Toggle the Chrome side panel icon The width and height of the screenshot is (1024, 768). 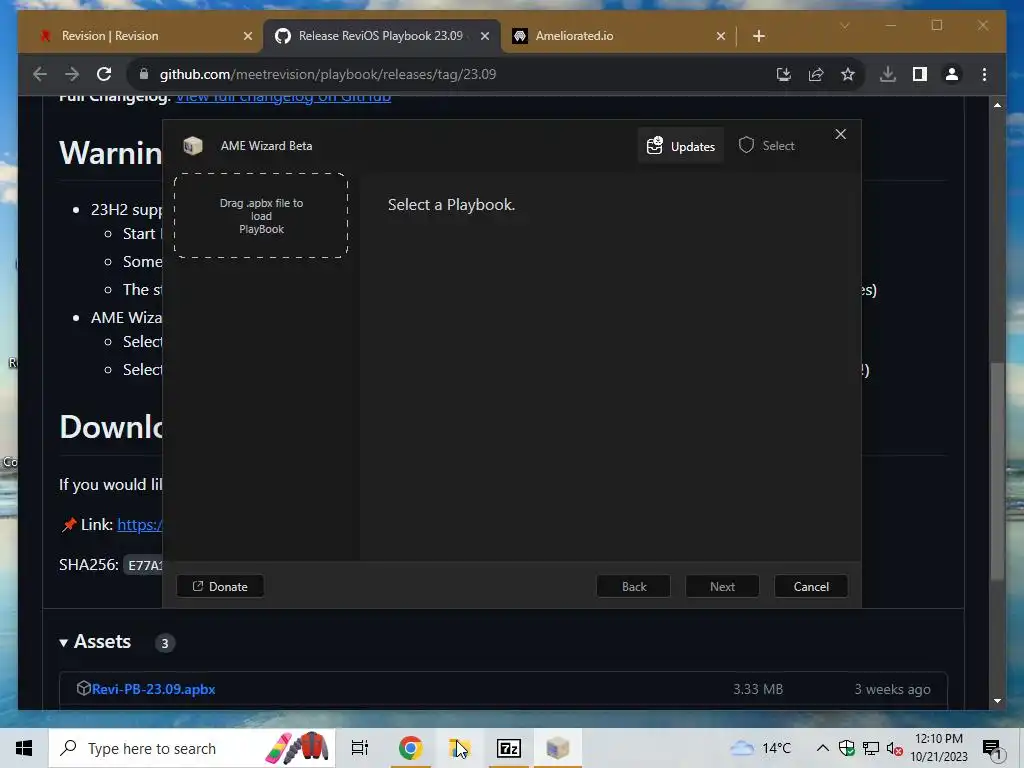(920, 74)
